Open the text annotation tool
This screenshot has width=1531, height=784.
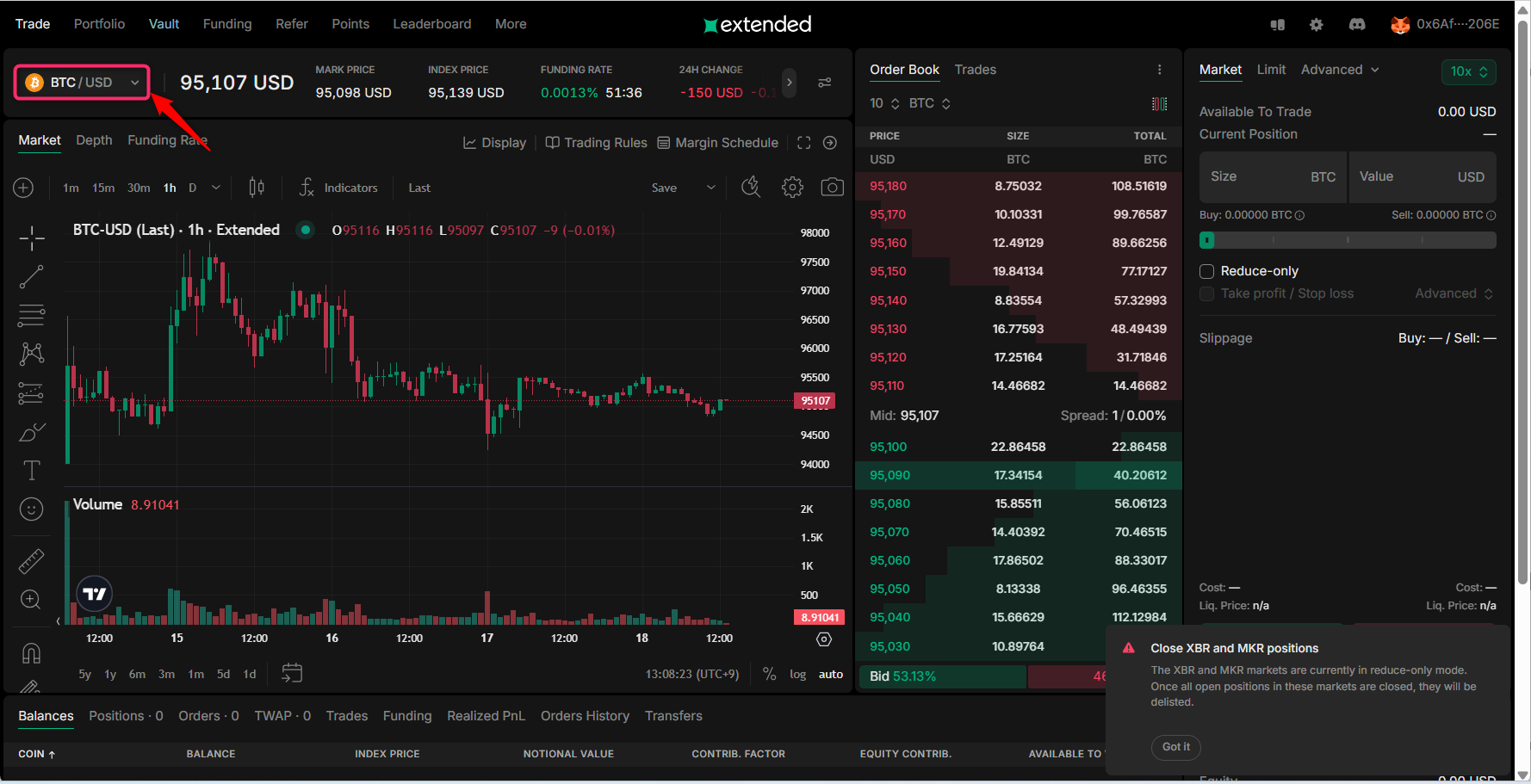[x=31, y=470]
